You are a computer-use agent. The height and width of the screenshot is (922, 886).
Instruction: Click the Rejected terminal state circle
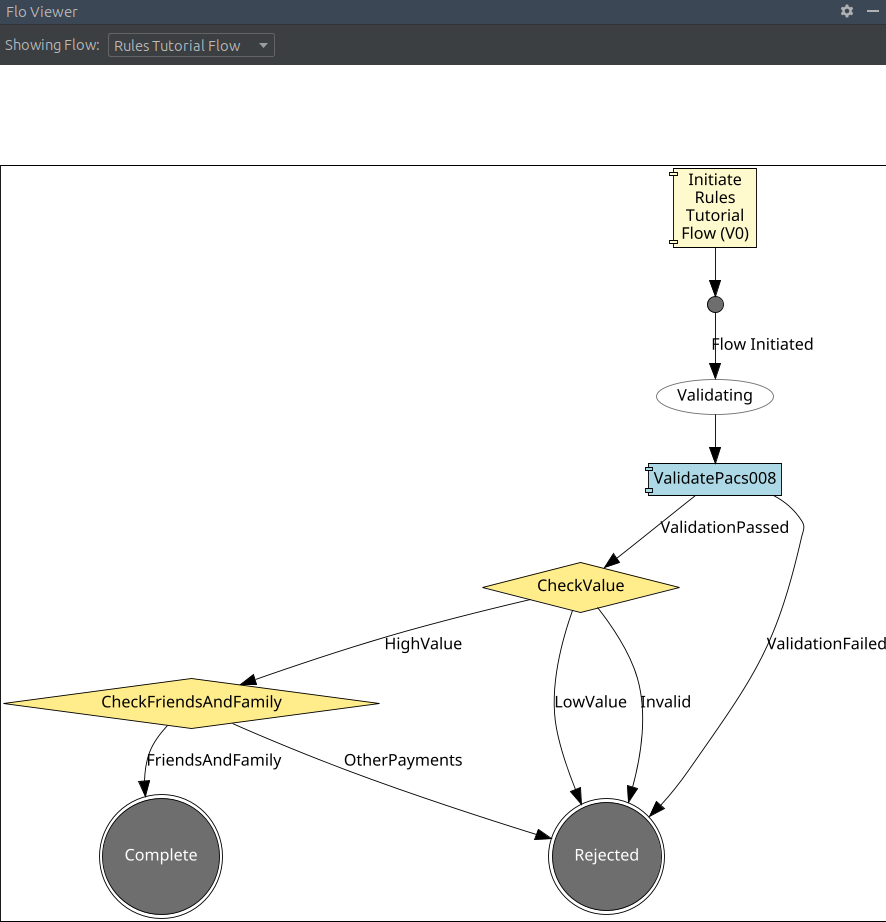[x=606, y=855]
